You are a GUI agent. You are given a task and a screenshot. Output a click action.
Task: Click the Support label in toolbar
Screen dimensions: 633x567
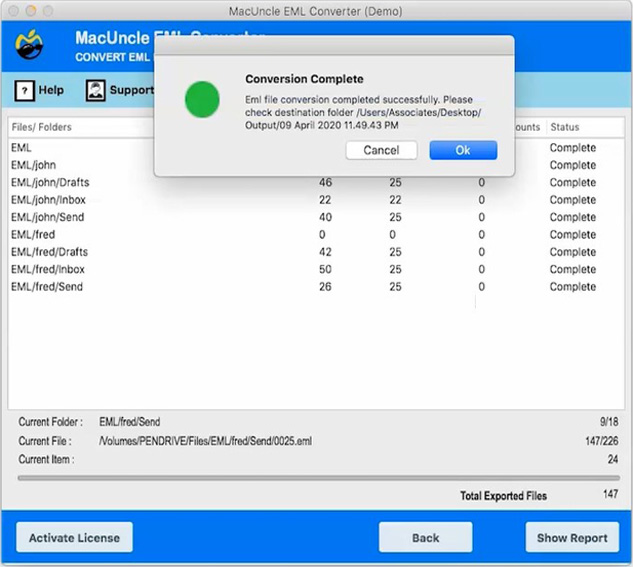pos(132,90)
